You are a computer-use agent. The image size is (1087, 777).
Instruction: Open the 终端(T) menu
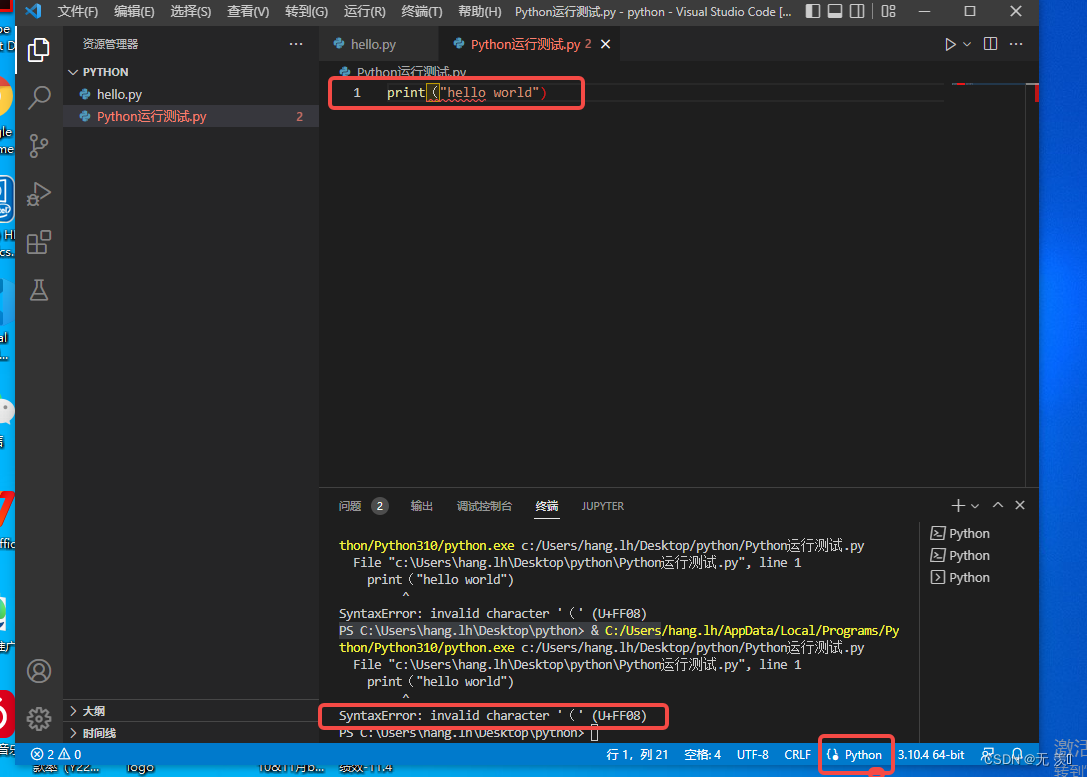pos(420,12)
